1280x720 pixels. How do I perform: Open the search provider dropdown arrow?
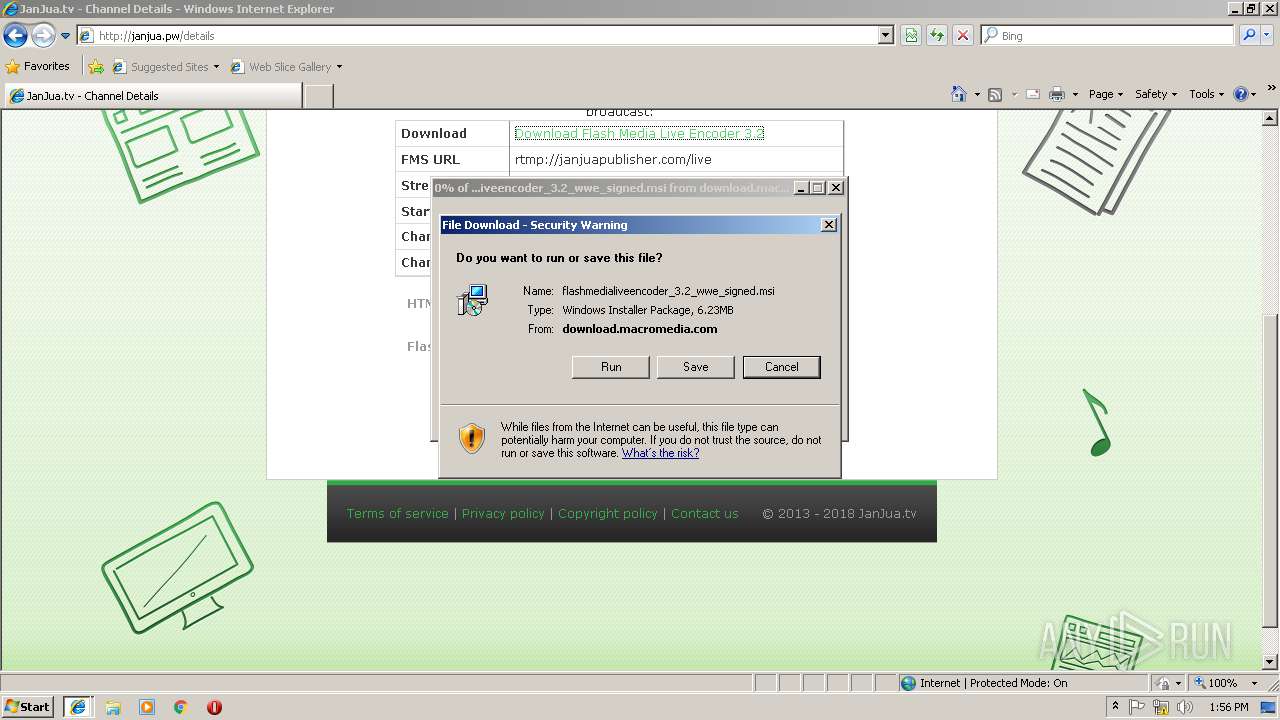(1269, 36)
